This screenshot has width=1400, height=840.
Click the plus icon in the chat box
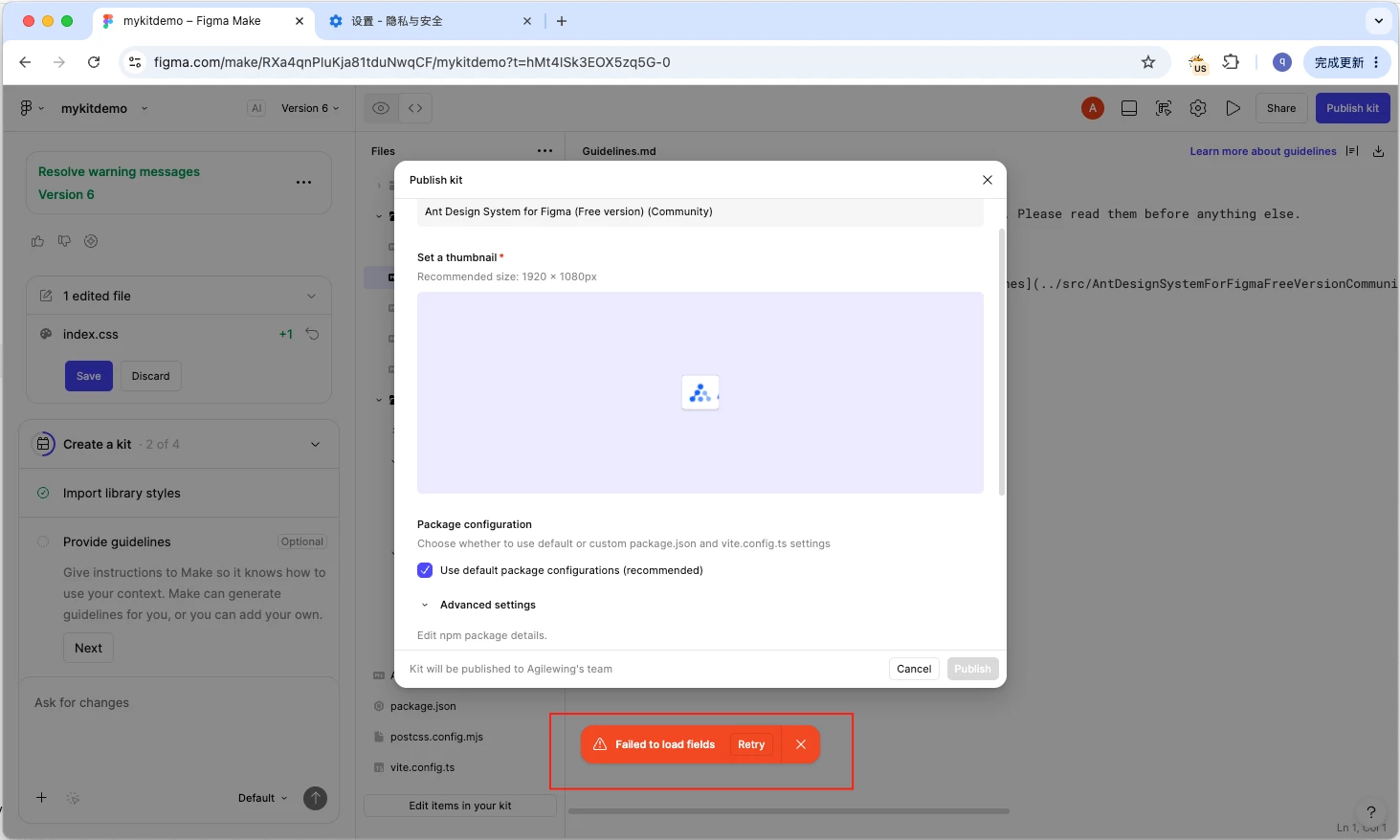click(41, 798)
